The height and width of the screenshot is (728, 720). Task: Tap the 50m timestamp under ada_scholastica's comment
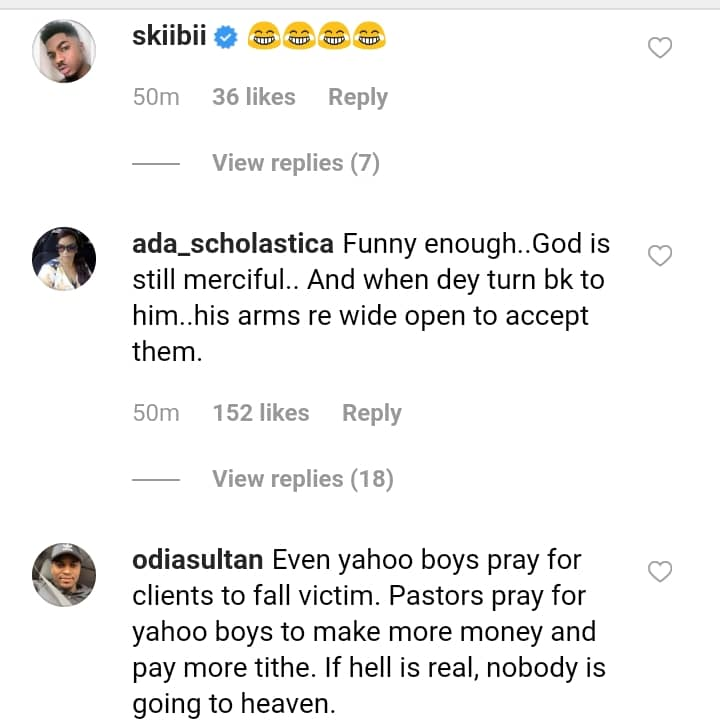pyautogui.click(x=156, y=413)
